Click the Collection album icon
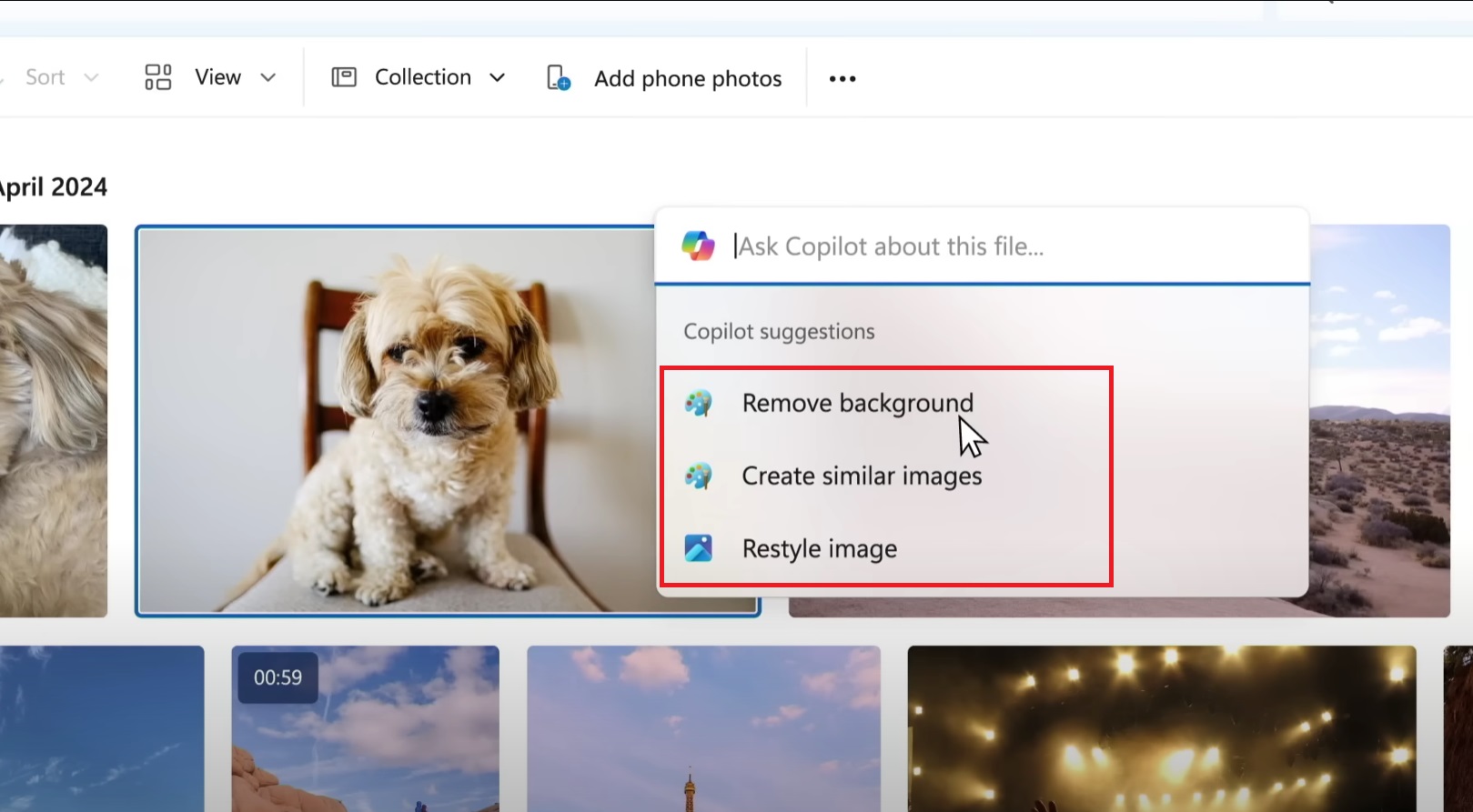This screenshot has height=812, width=1473. pyautogui.click(x=344, y=77)
